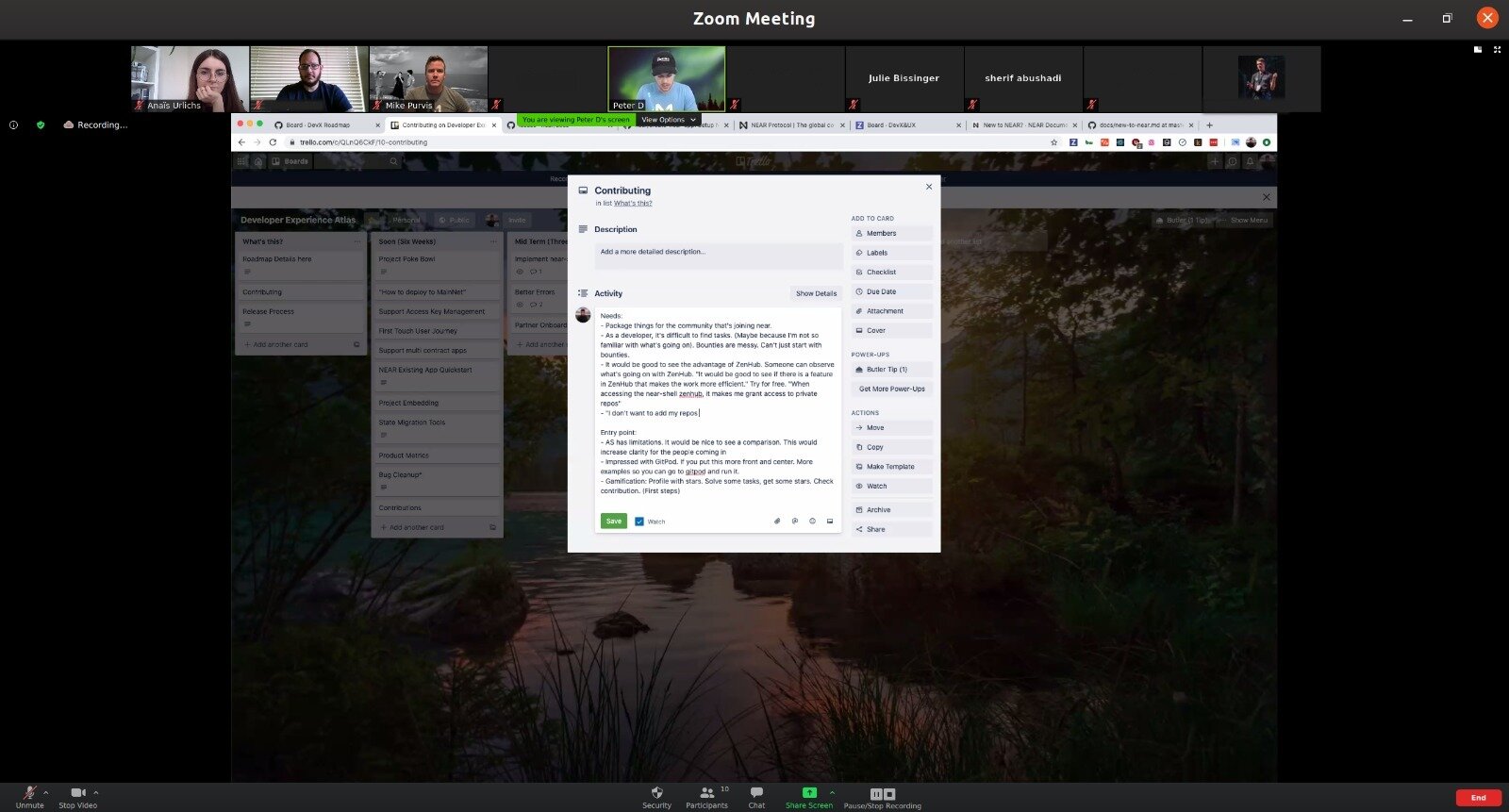Save the comment with green Save button
This screenshot has width=1509, height=812.
pos(613,521)
